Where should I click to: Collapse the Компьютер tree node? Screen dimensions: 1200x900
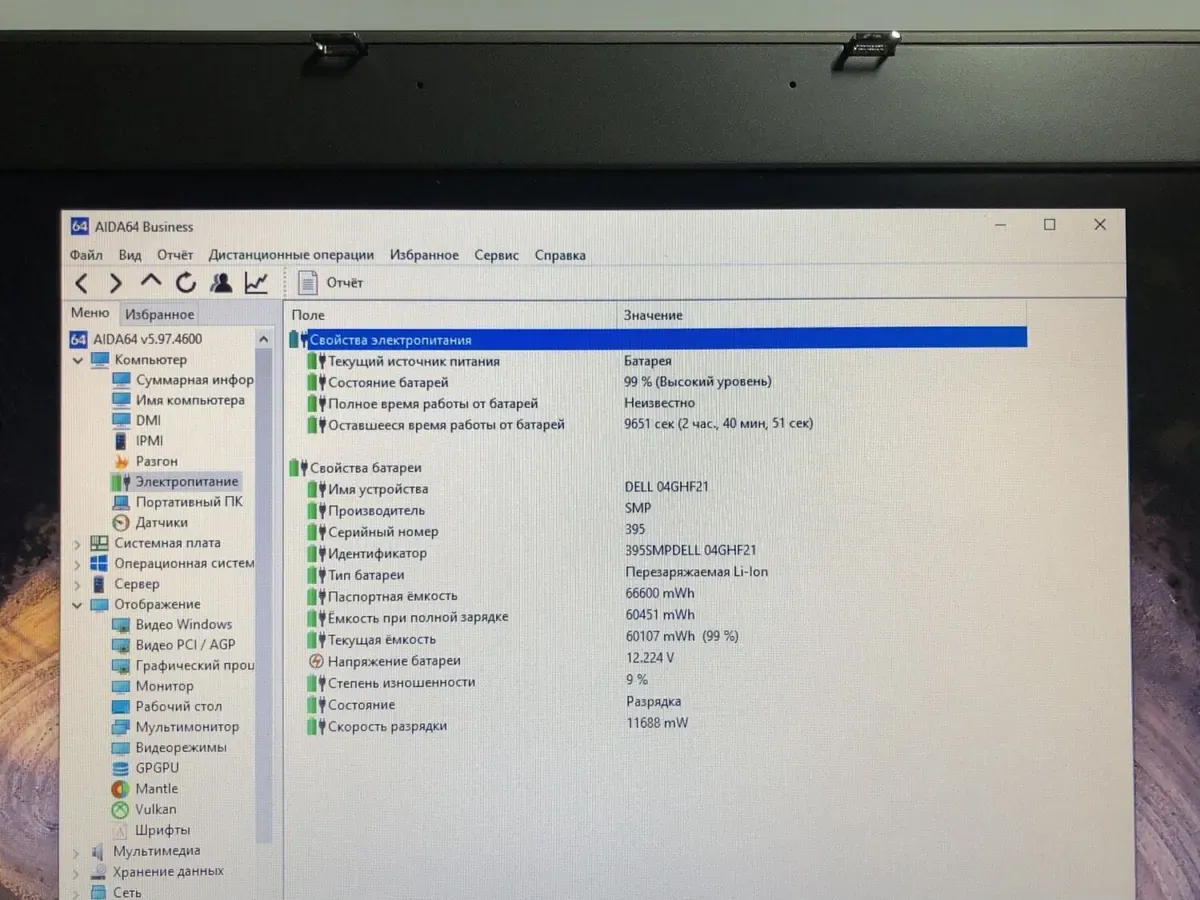(x=78, y=360)
